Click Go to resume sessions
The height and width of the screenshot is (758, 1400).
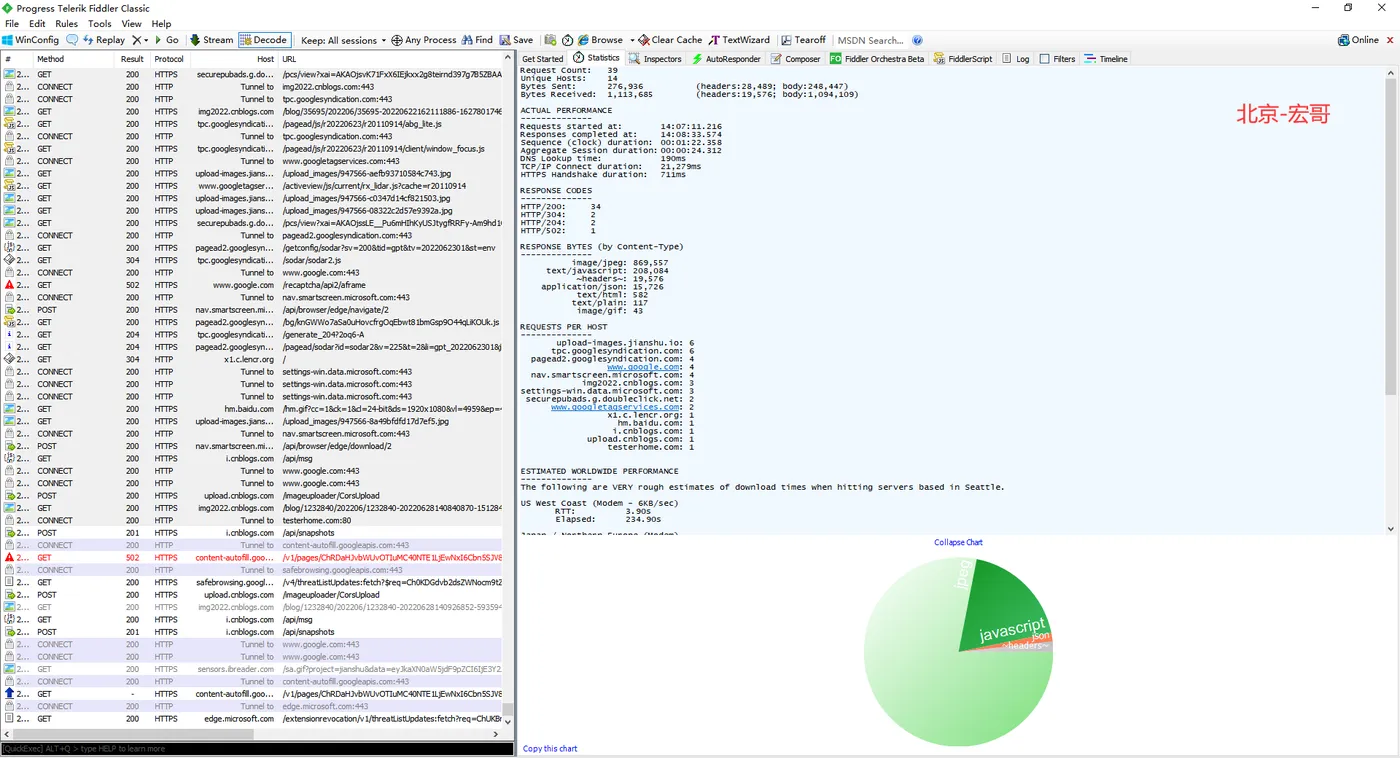point(166,40)
